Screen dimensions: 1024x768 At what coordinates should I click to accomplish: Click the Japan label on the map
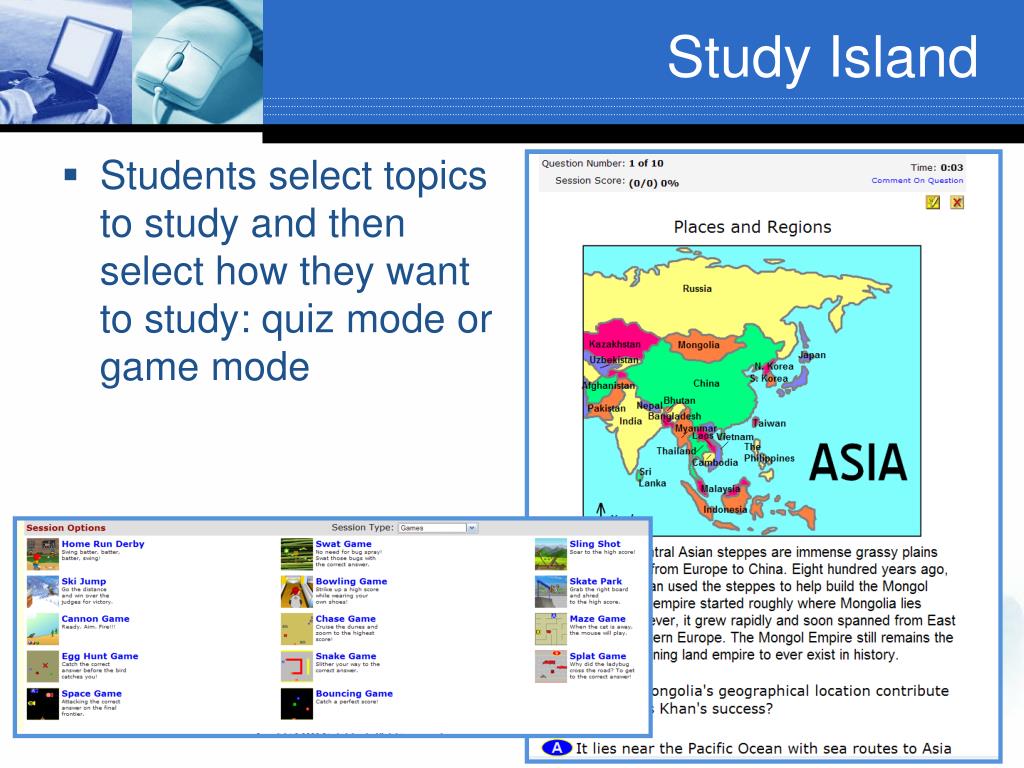[812, 355]
